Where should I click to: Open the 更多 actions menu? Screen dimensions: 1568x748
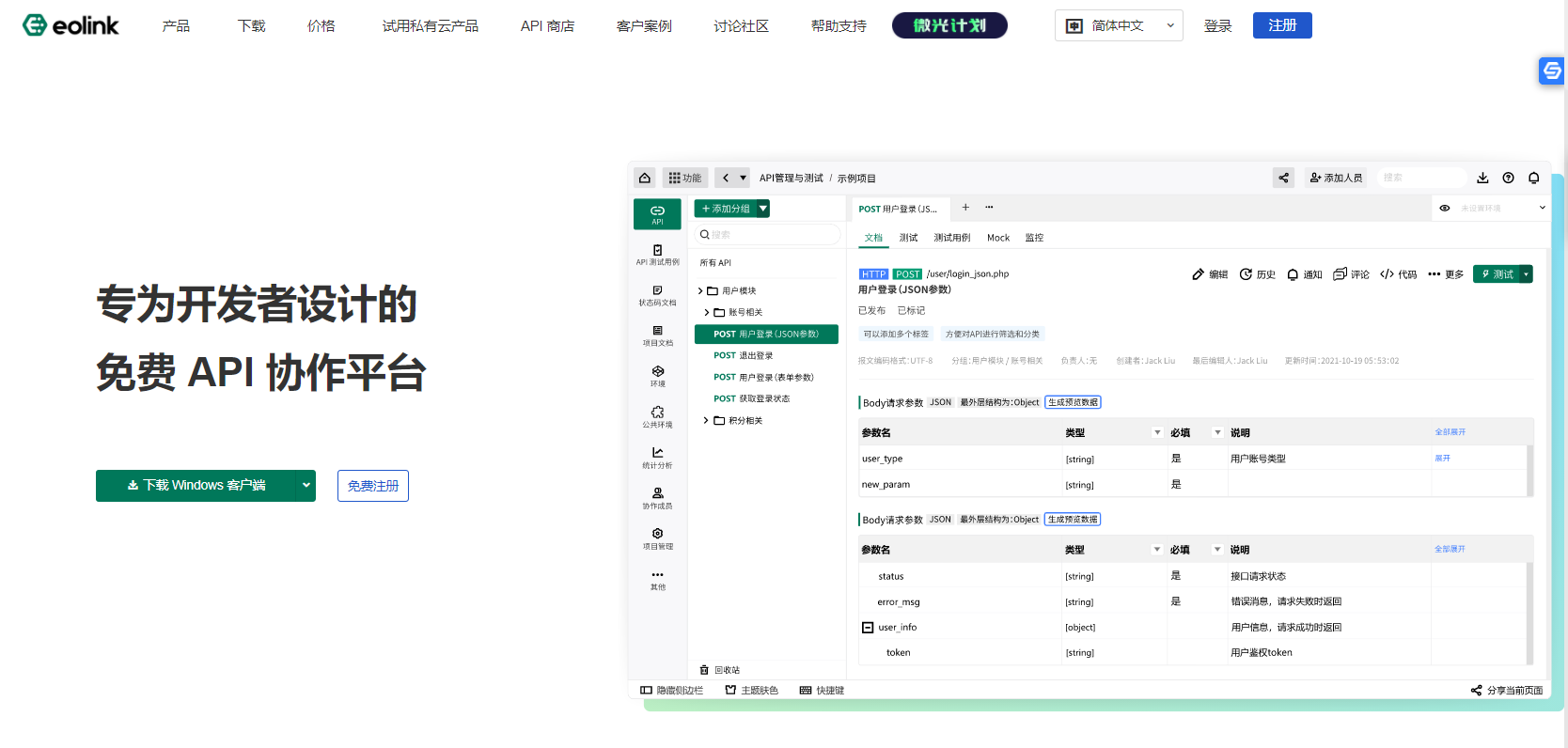click(1446, 274)
